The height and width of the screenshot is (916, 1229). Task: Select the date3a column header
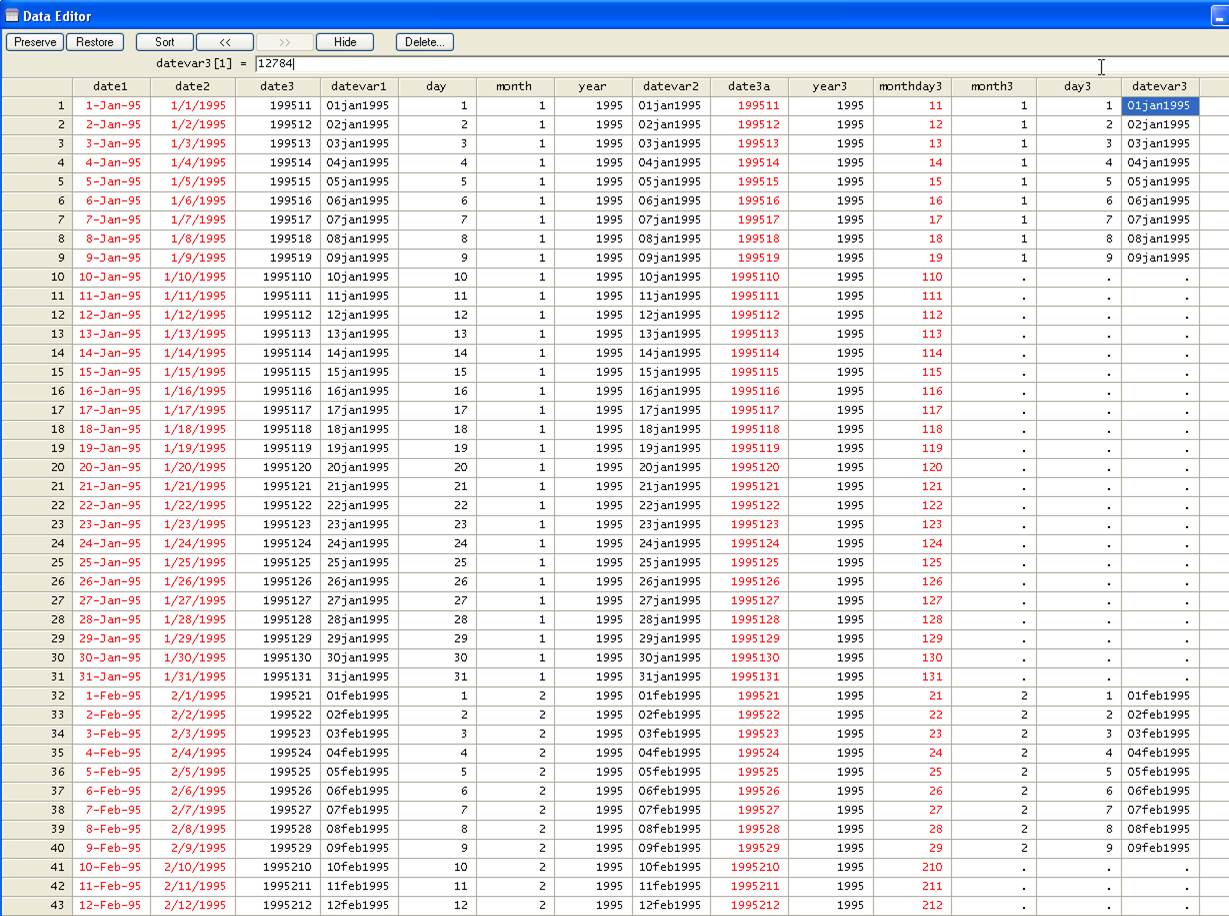[x=749, y=87]
